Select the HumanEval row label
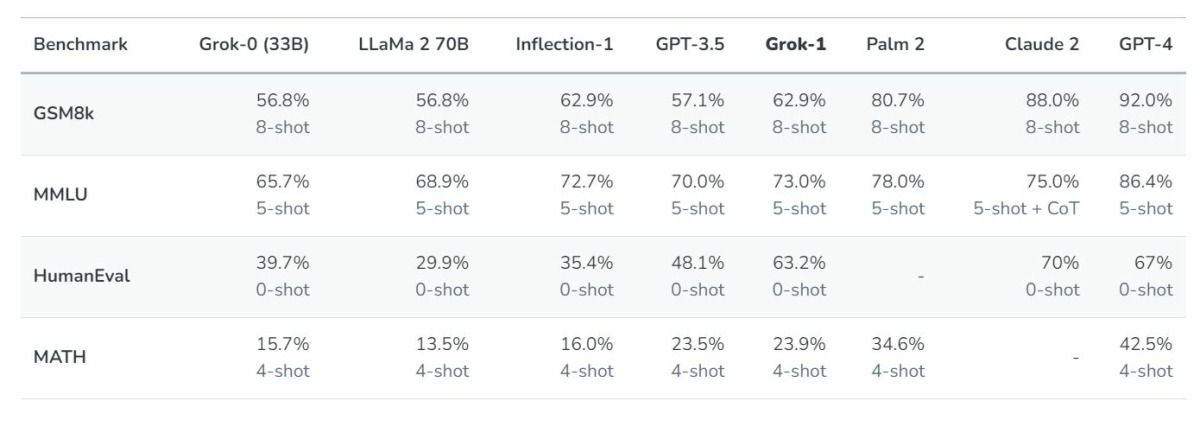 82,277
